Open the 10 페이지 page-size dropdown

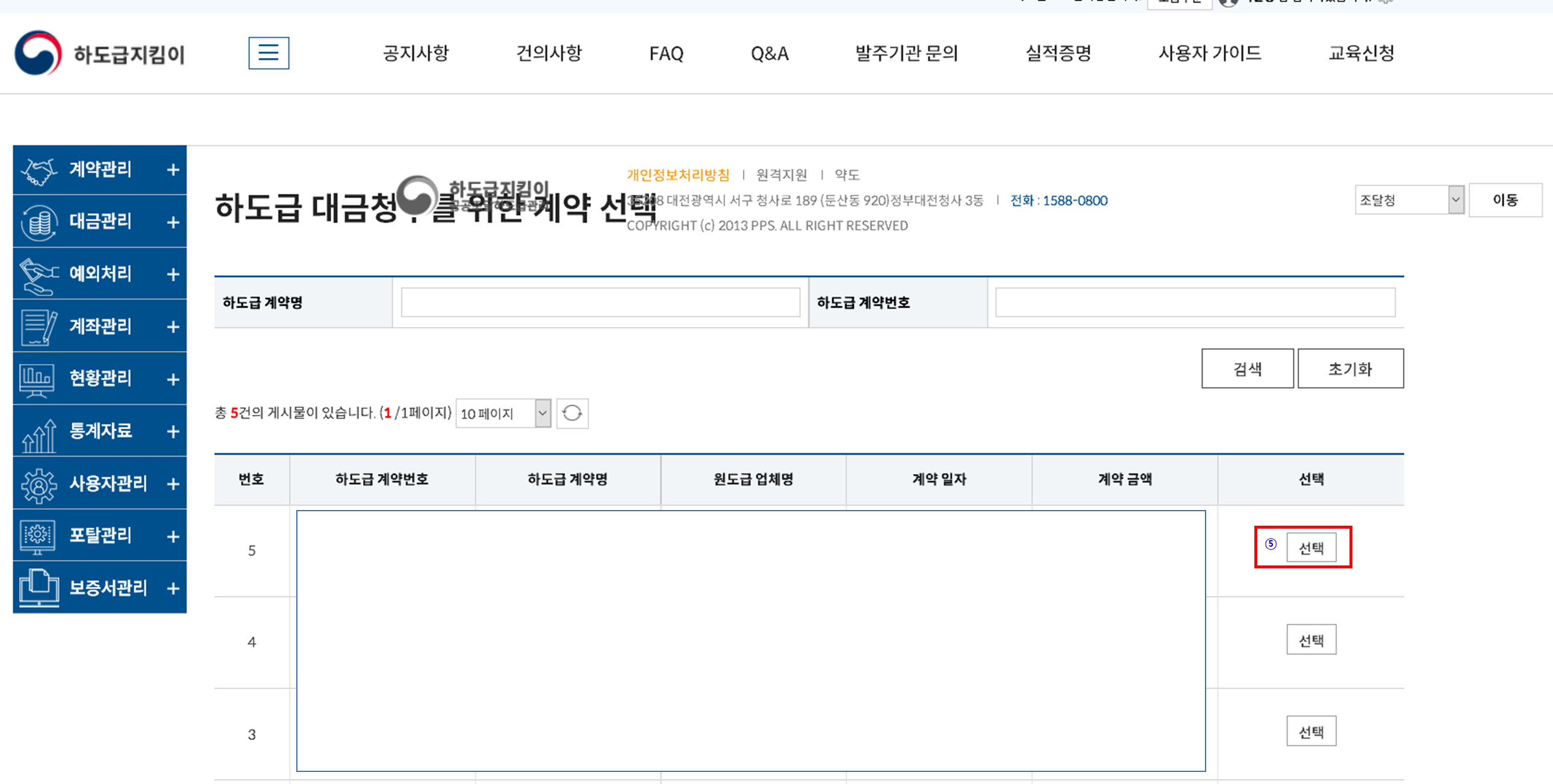click(503, 414)
